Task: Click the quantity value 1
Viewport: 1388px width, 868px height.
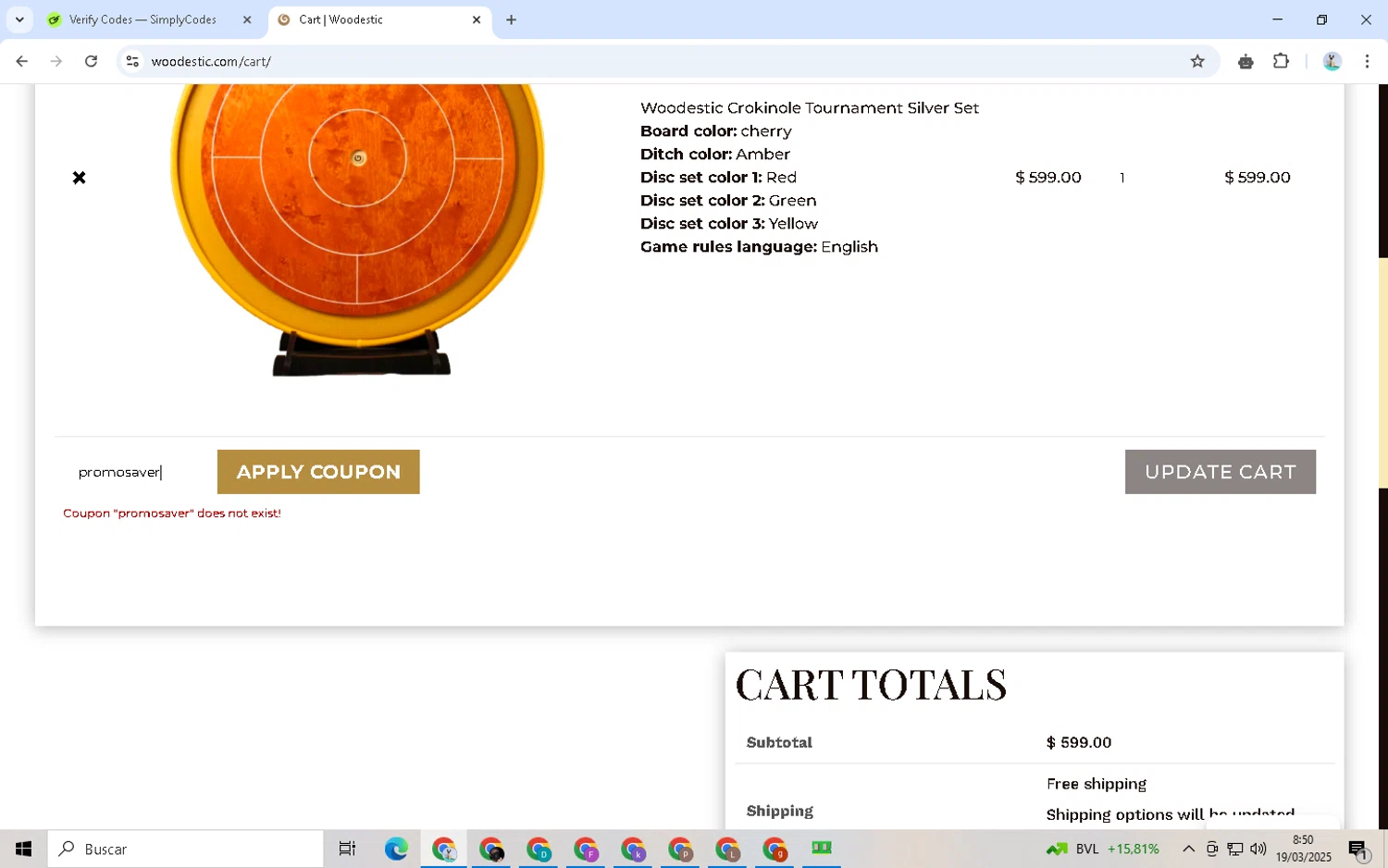Action: [1122, 178]
